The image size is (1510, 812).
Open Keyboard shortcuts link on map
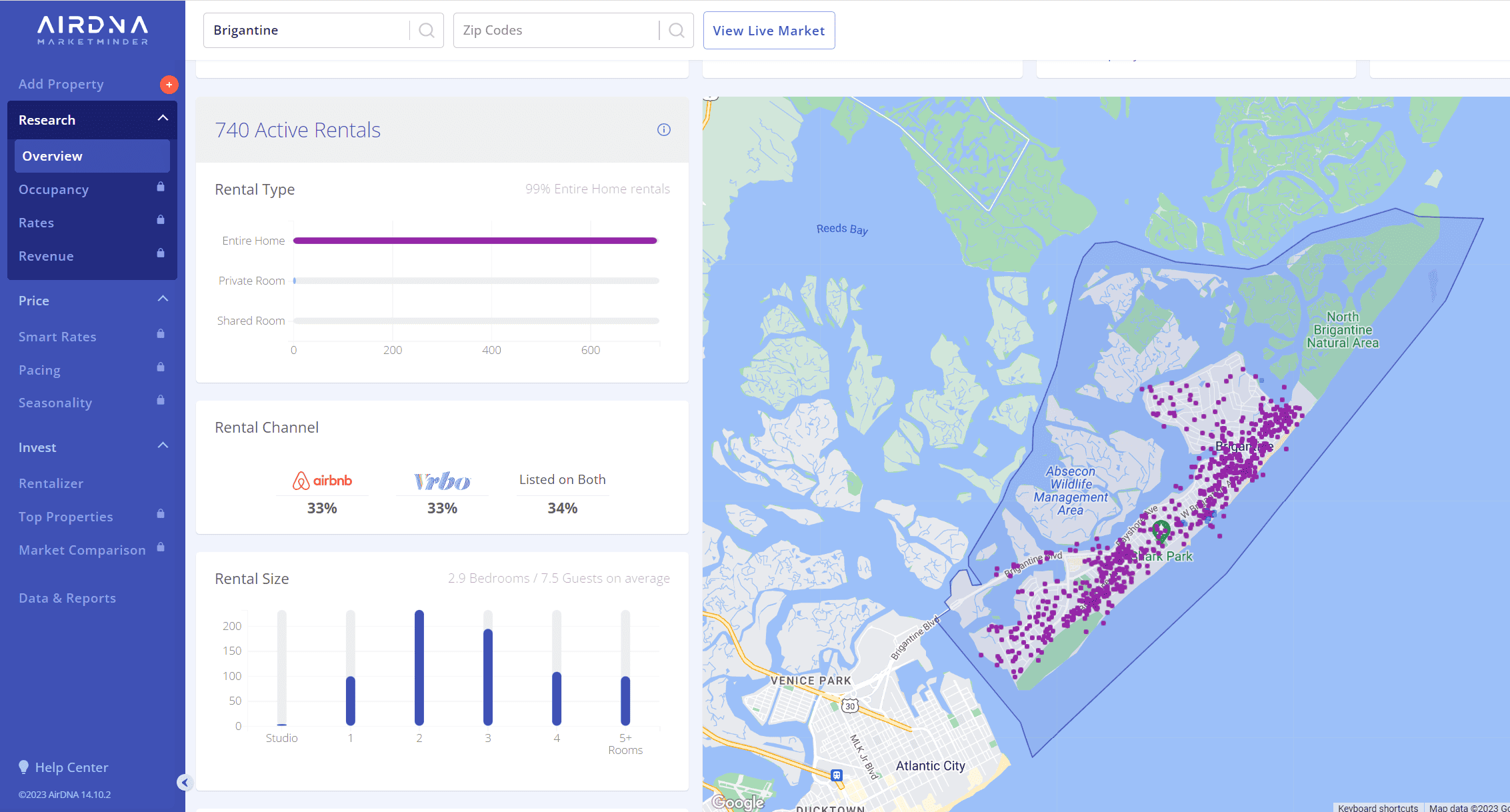click(x=1377, y=807)
